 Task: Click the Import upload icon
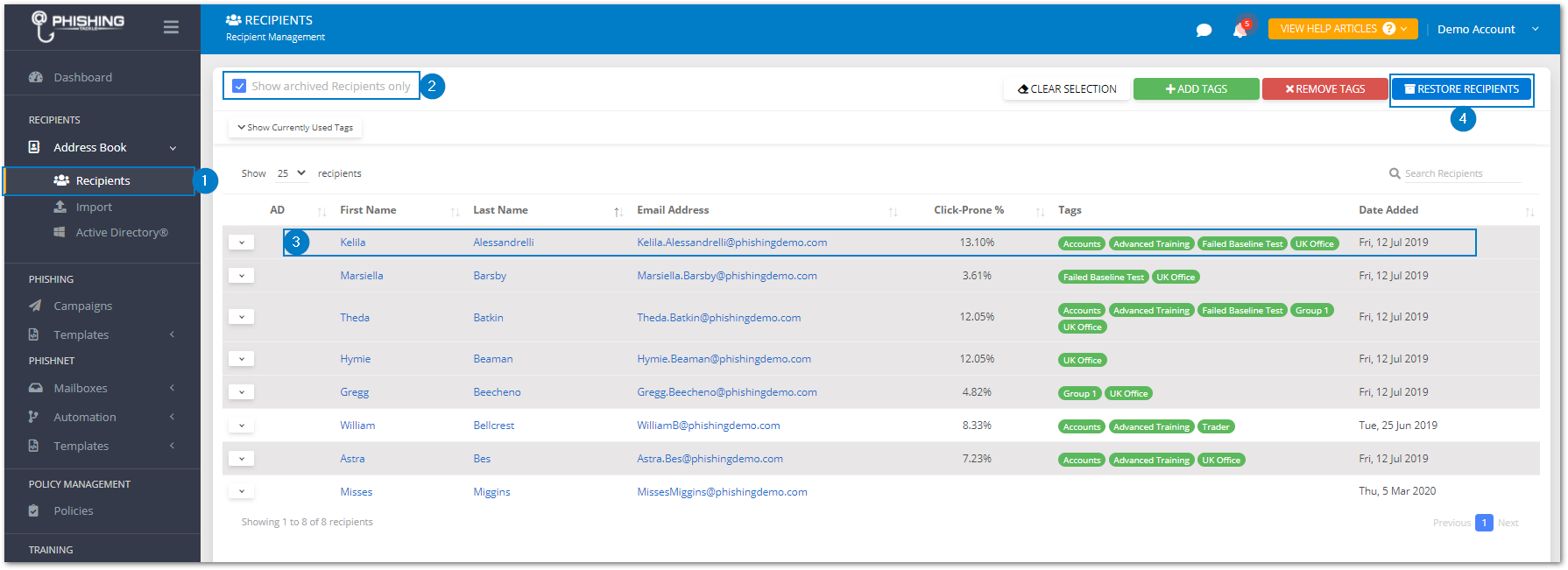tap(60, 207)
